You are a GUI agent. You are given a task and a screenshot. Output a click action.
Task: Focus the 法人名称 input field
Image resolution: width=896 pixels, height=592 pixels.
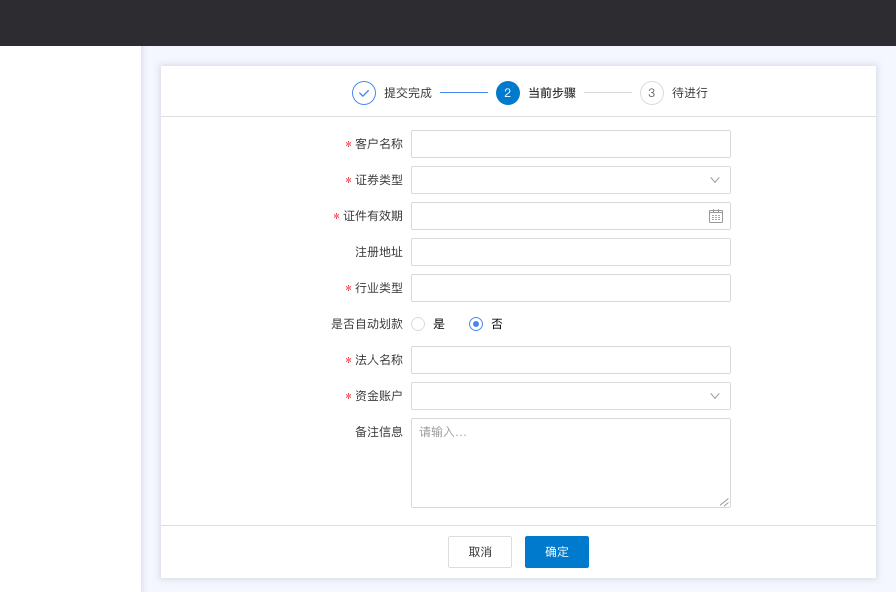tap(571, 360)
